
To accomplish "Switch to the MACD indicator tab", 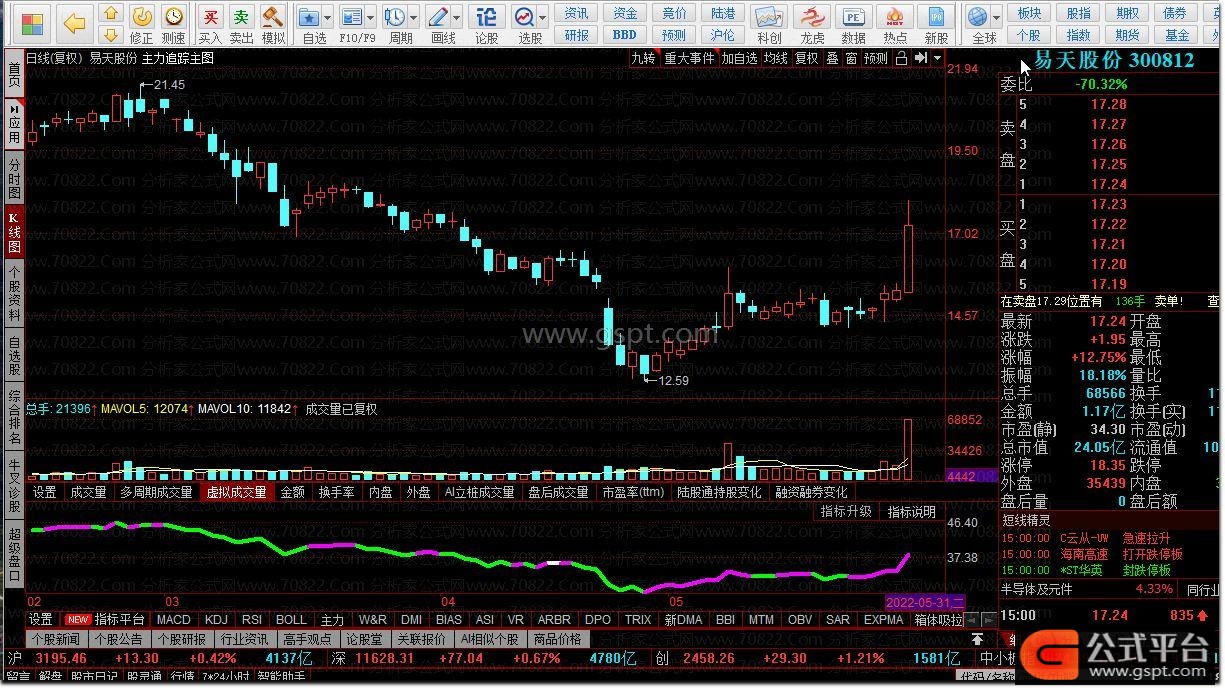I will click(x=173, y=620).
